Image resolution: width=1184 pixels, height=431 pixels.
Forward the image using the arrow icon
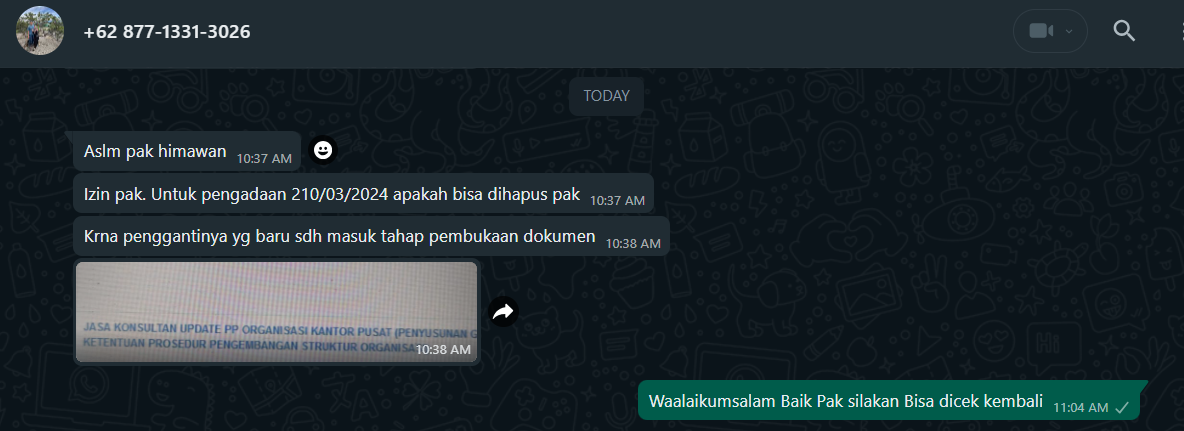[503, 312]
